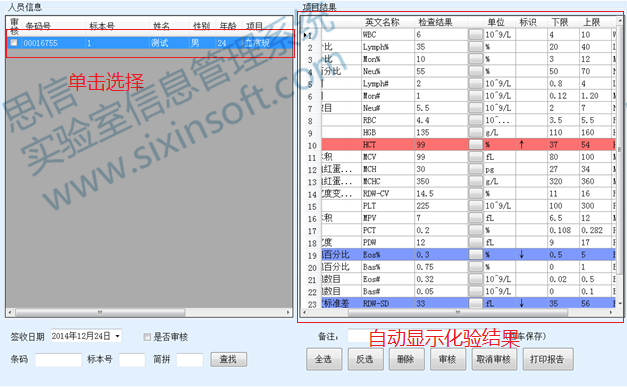The width and height of the screenshot is (627, 387).
Task: Click the small button in the RDW-SD row
Action: pos(475,303)
